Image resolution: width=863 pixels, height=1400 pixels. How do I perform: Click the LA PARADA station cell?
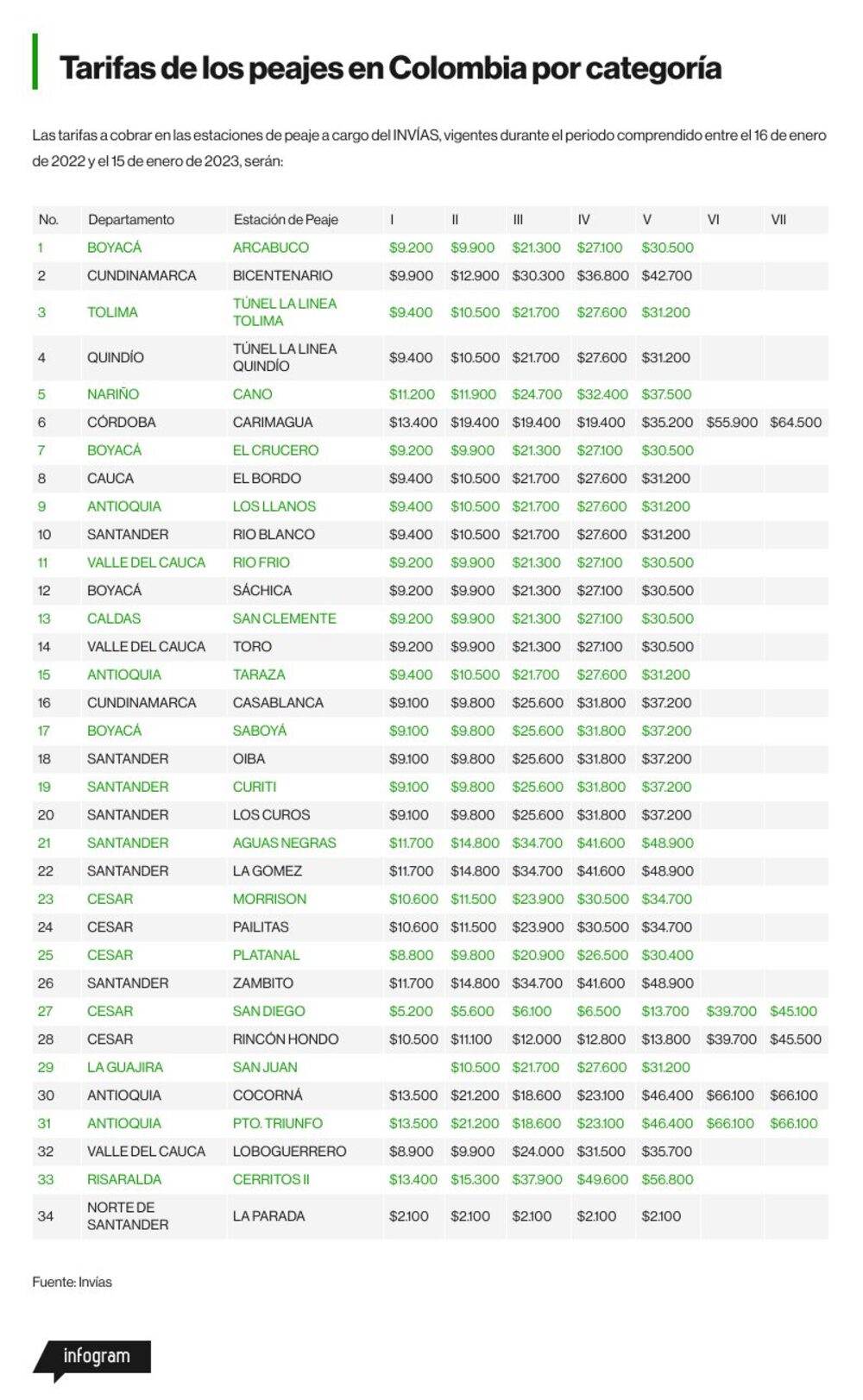coord(268,1216)
